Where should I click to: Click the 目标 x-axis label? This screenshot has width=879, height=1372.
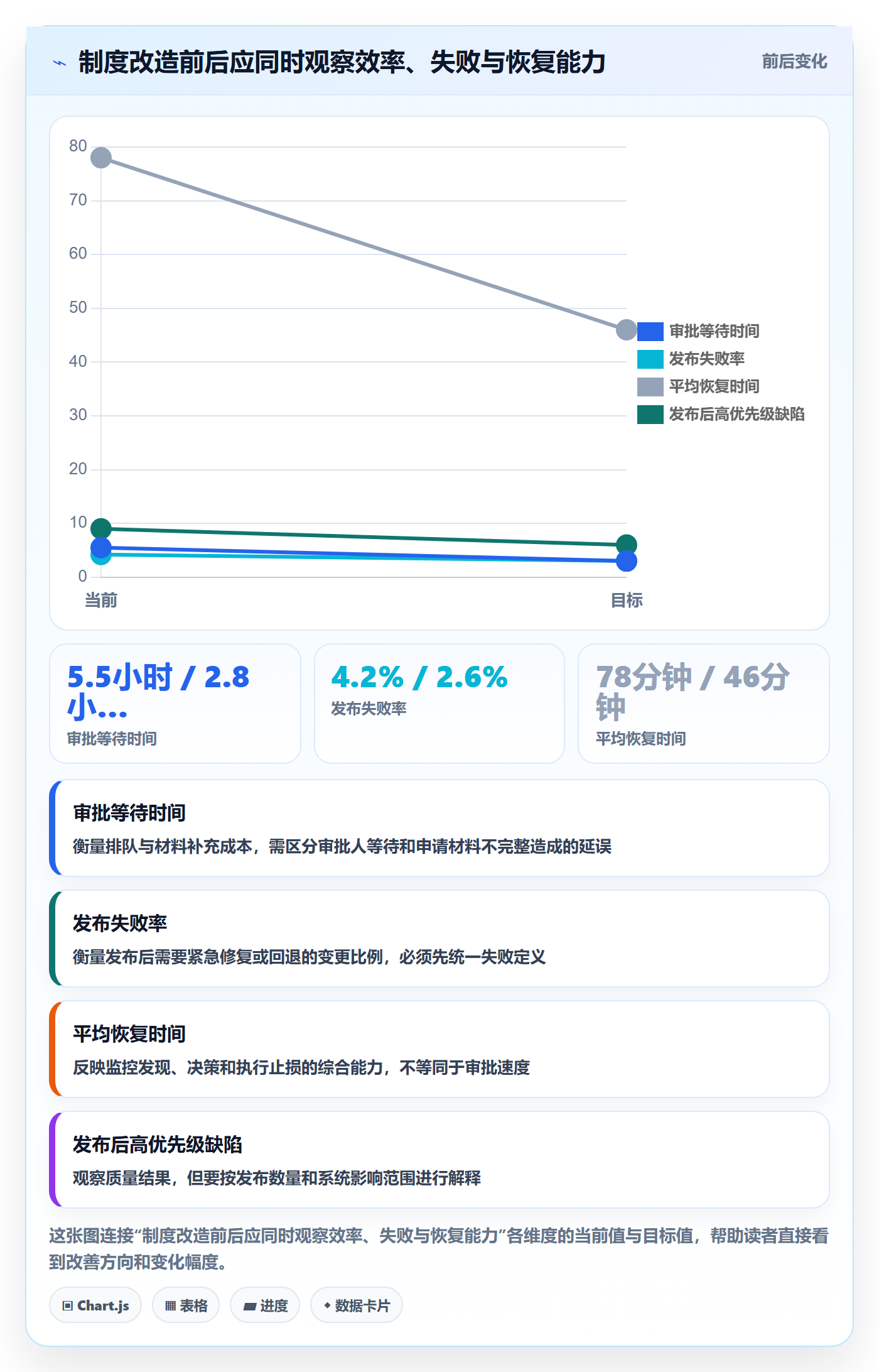(626, 601)
